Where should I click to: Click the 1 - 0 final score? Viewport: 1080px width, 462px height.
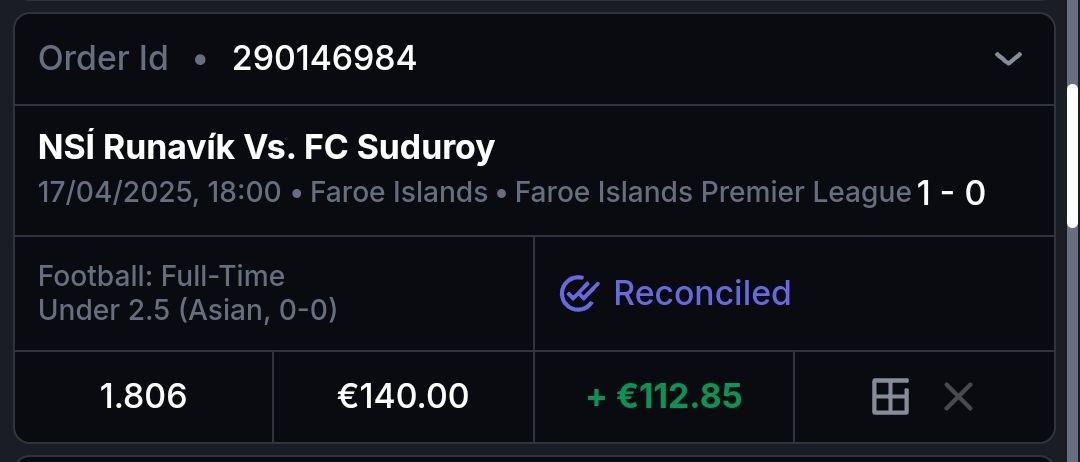pos(950,193)
